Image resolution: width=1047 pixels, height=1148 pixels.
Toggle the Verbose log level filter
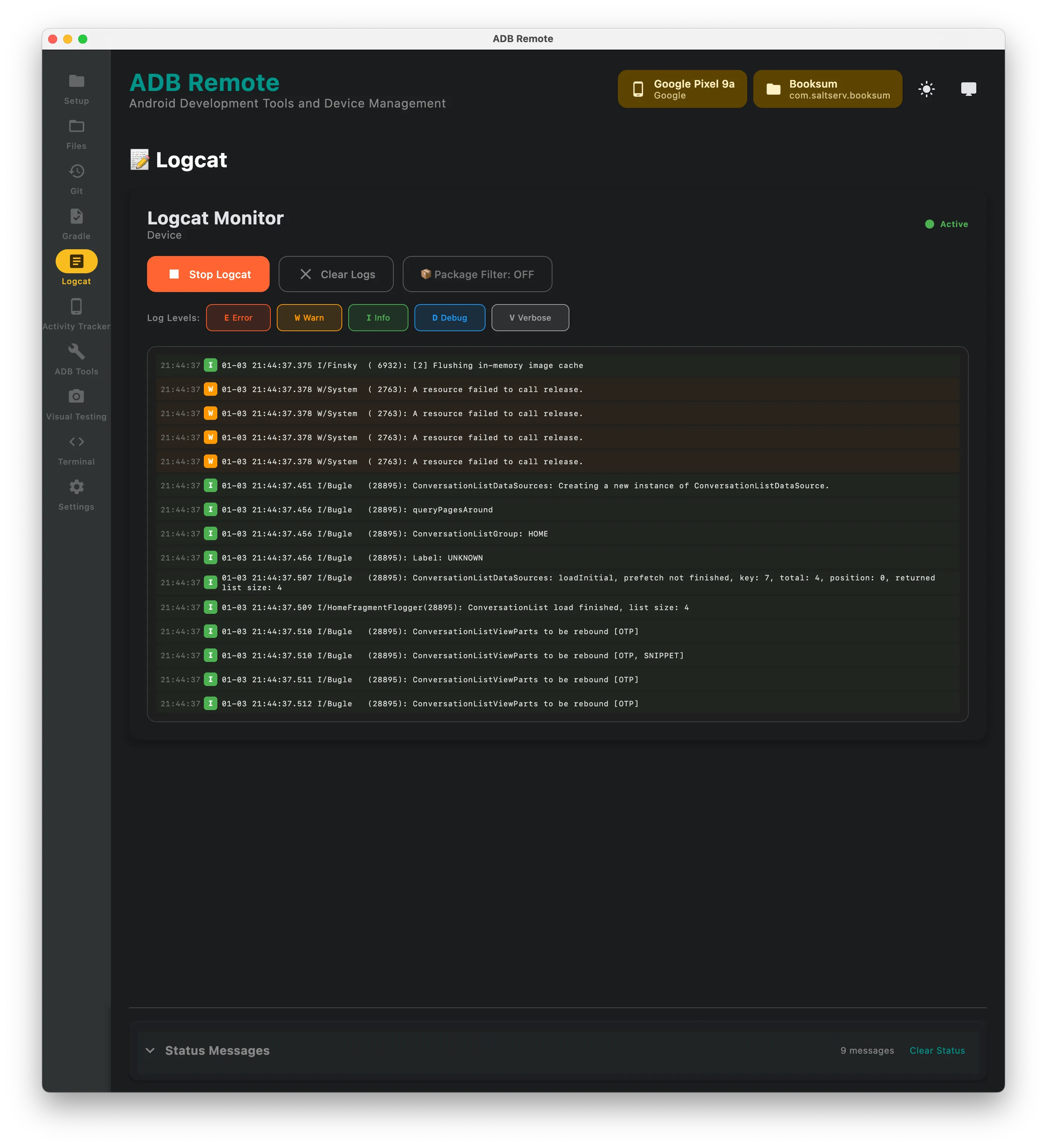tap(530, 317)
